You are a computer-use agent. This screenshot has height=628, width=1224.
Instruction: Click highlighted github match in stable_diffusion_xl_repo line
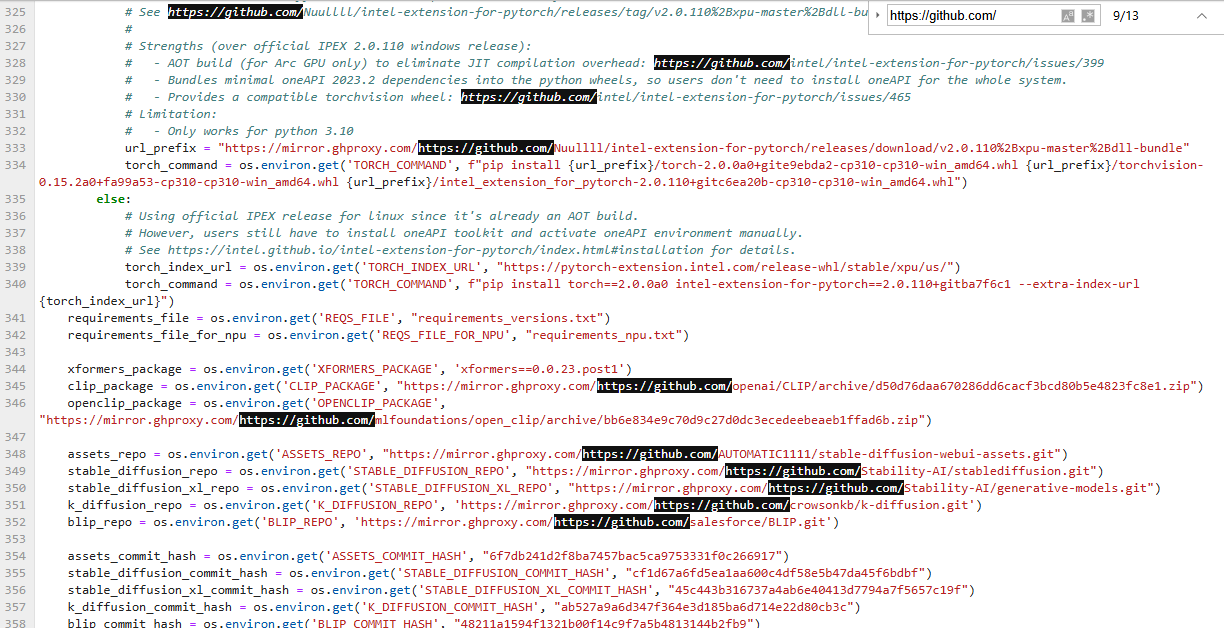tap(836, 488)
